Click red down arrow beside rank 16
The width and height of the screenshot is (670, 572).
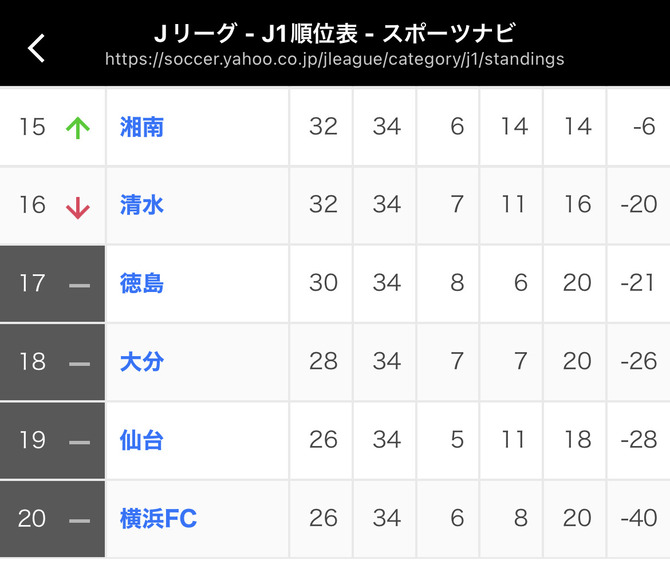coord(78,208)
